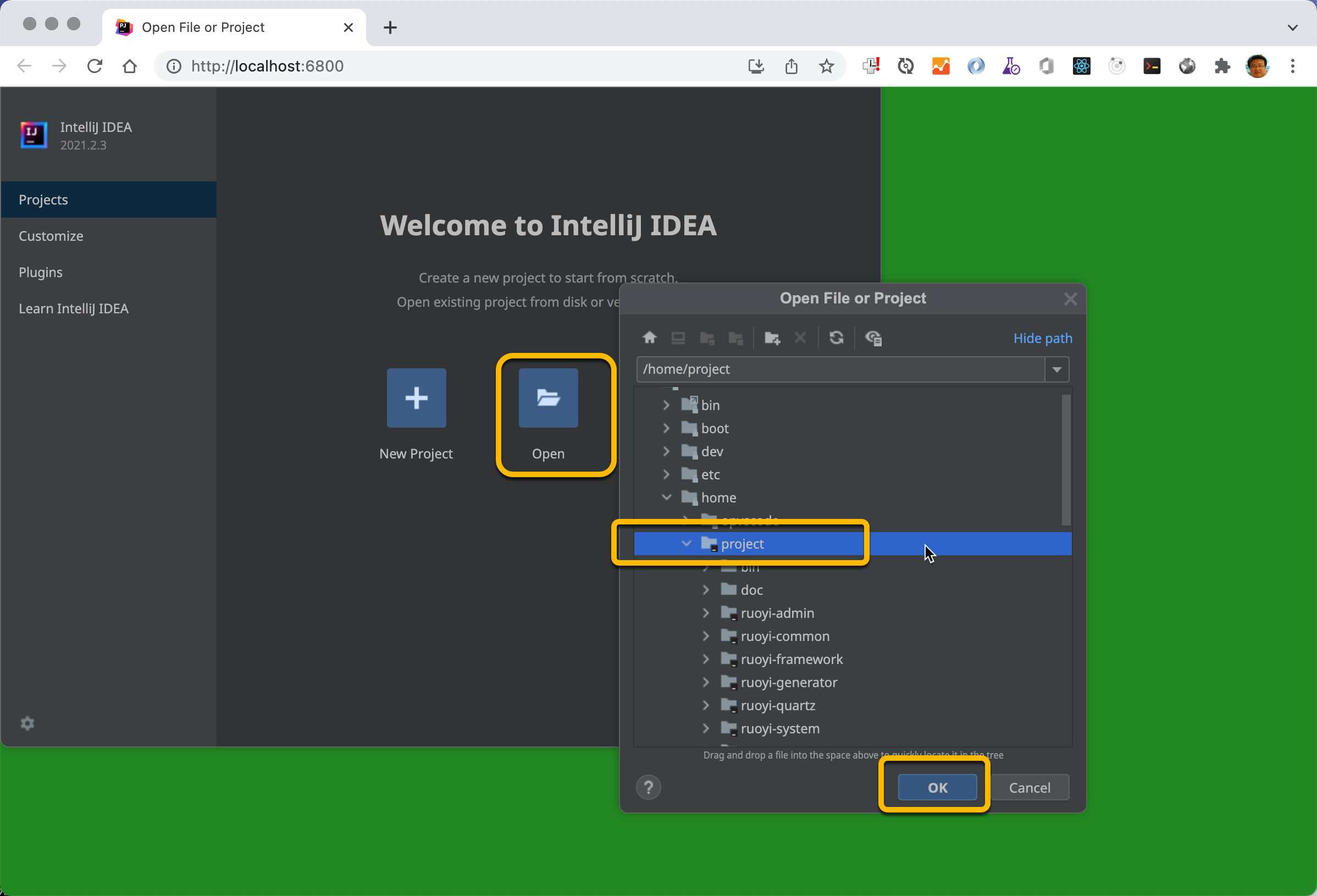This screenshot has width=1317, height=896.
Task: Toggle show hidden files and directories
Action: tap(873, 338)
